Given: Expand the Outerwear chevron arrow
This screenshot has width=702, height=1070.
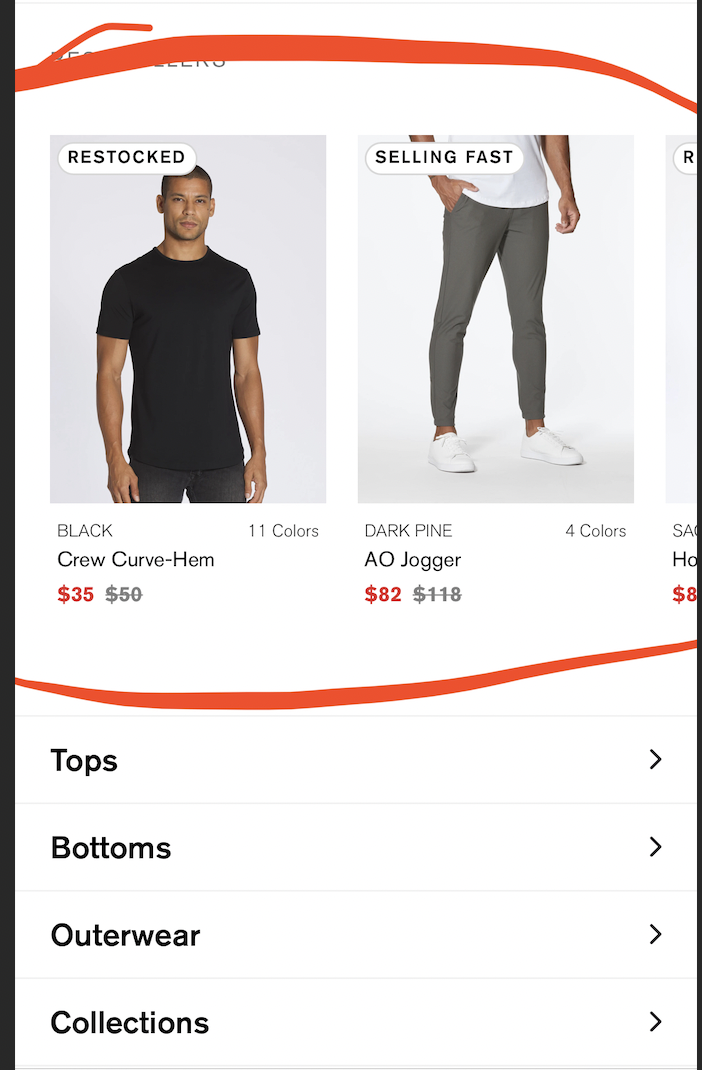Looking at the screenshot, I should (655, 934).
